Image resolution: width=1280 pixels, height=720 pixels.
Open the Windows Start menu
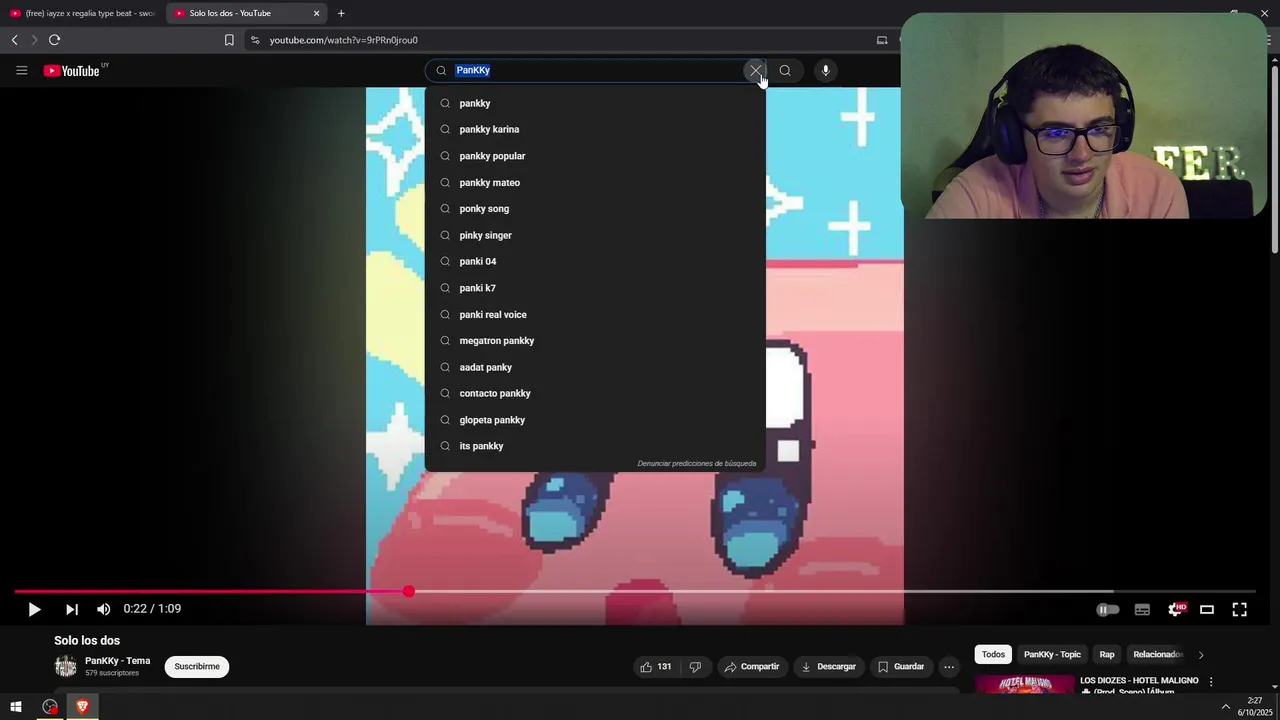click(16, 707)
